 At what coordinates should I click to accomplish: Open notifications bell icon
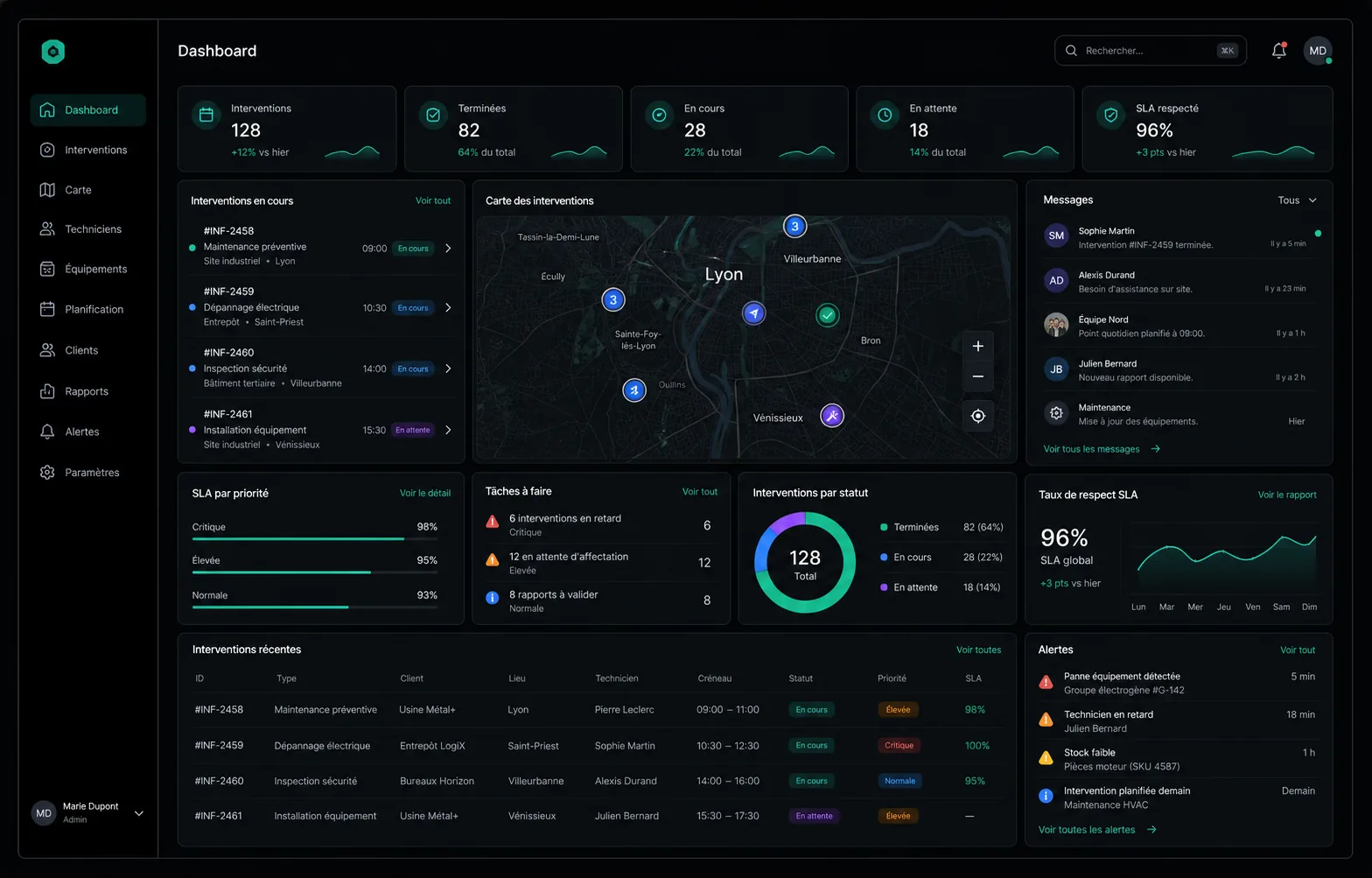click(x=1278, y=51)
